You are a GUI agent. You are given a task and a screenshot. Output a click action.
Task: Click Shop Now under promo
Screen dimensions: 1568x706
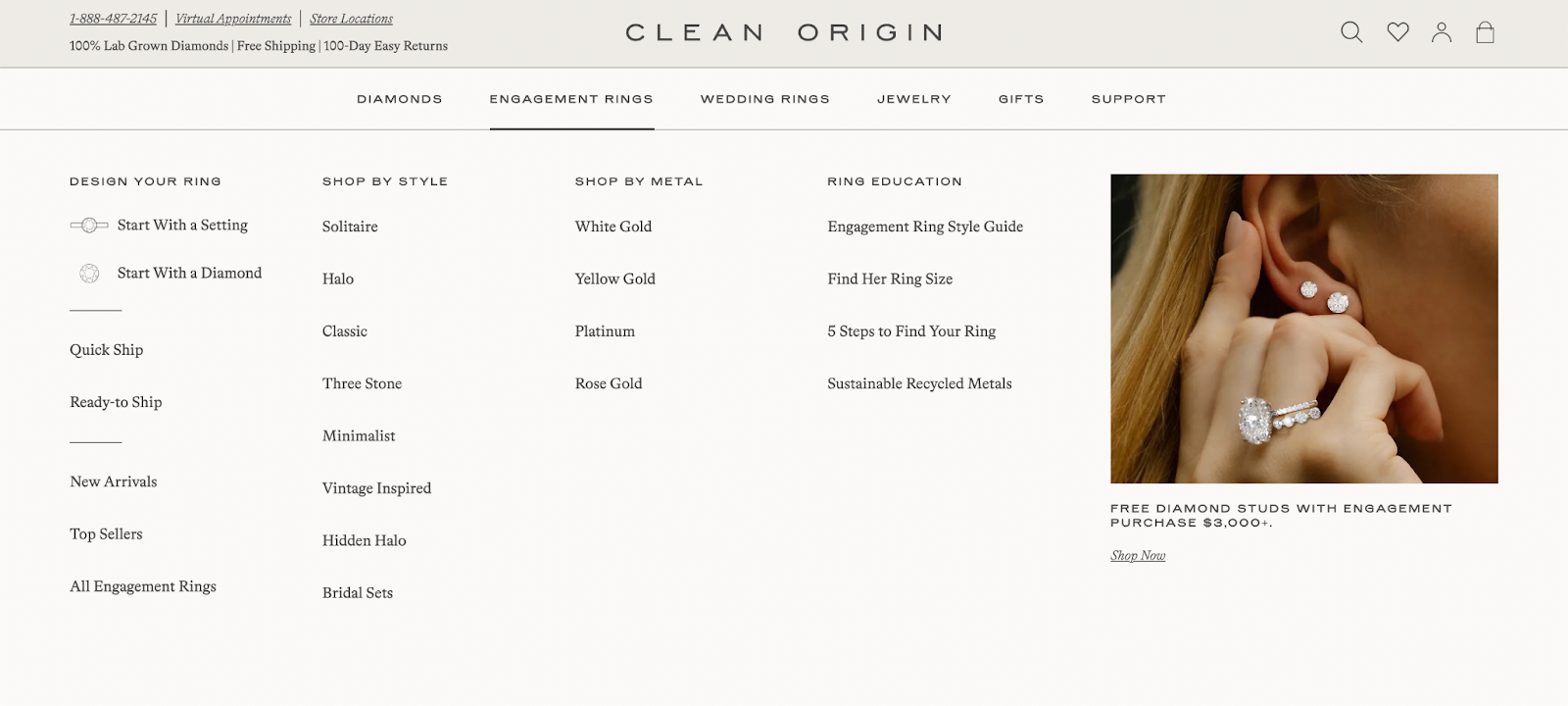tap(1138, 556)
